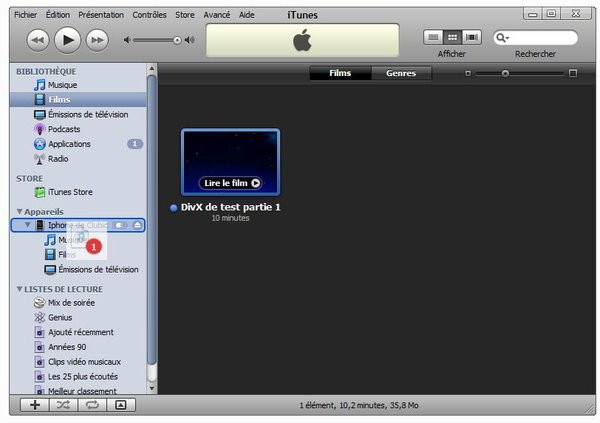Click the Lire le film button
Screen dimensions: 600x423
point(231,183)
